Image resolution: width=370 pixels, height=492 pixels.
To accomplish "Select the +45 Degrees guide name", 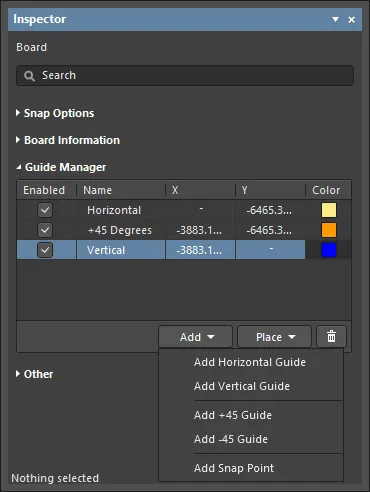I will coord(119,230).
